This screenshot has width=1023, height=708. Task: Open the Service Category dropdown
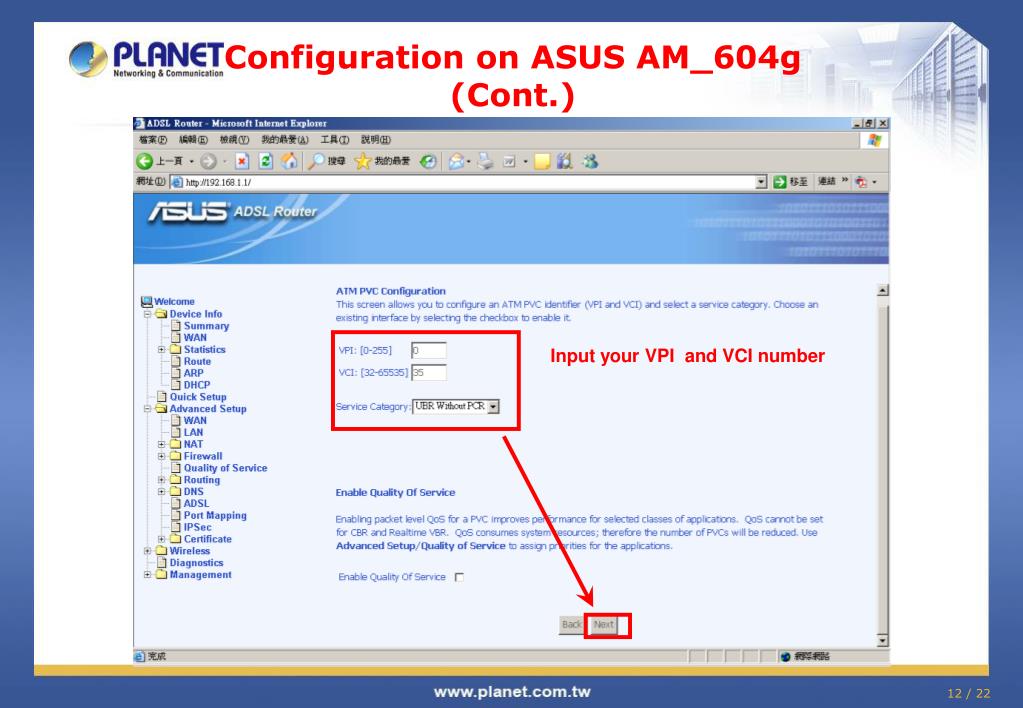point(494,407)
